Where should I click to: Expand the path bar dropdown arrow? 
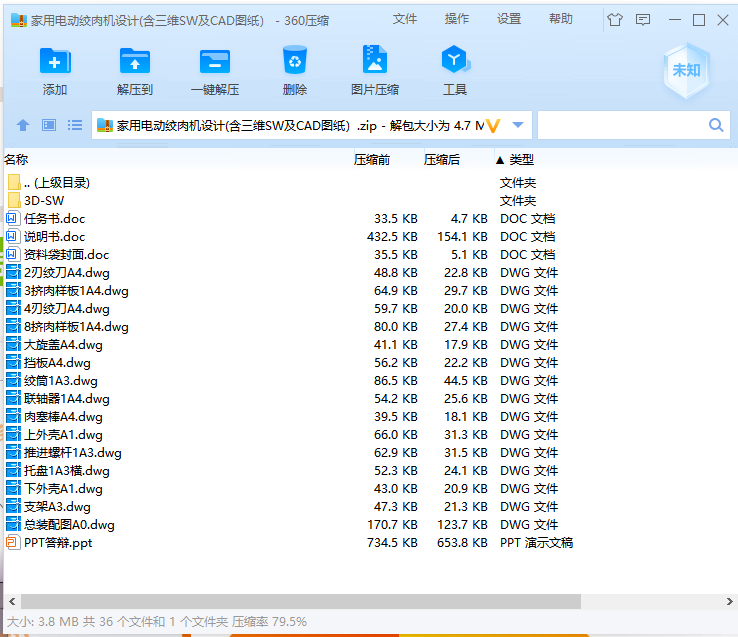click(x=518, y=125)
